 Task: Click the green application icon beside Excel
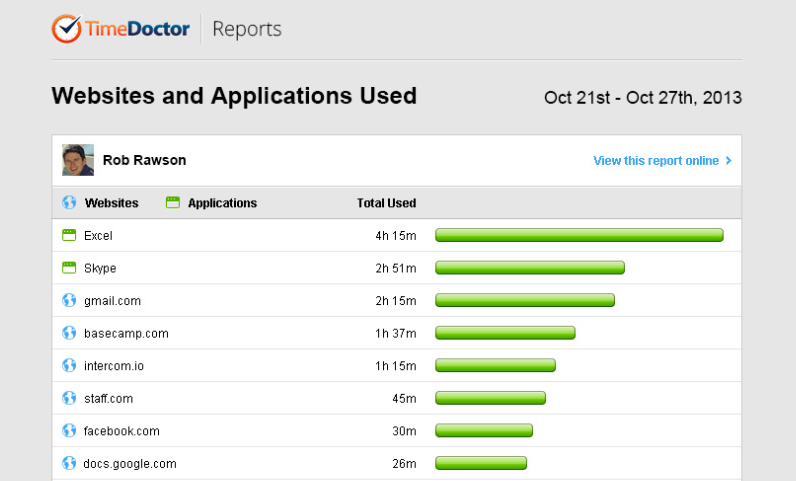pos(69,235)
